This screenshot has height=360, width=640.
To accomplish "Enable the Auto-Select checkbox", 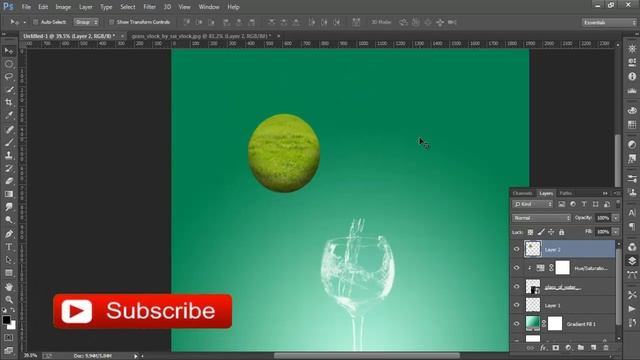I will (x=36, y=22).
